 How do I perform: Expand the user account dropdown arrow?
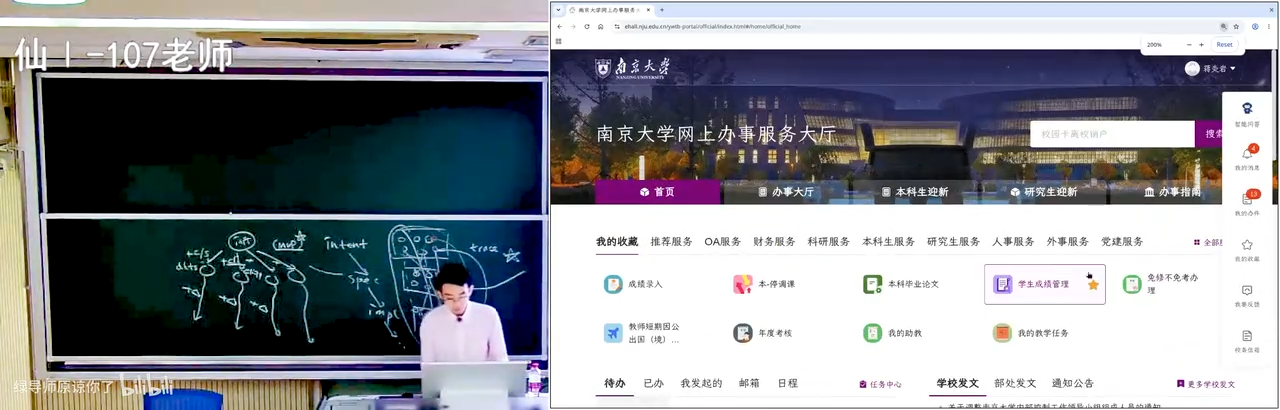1233,68
